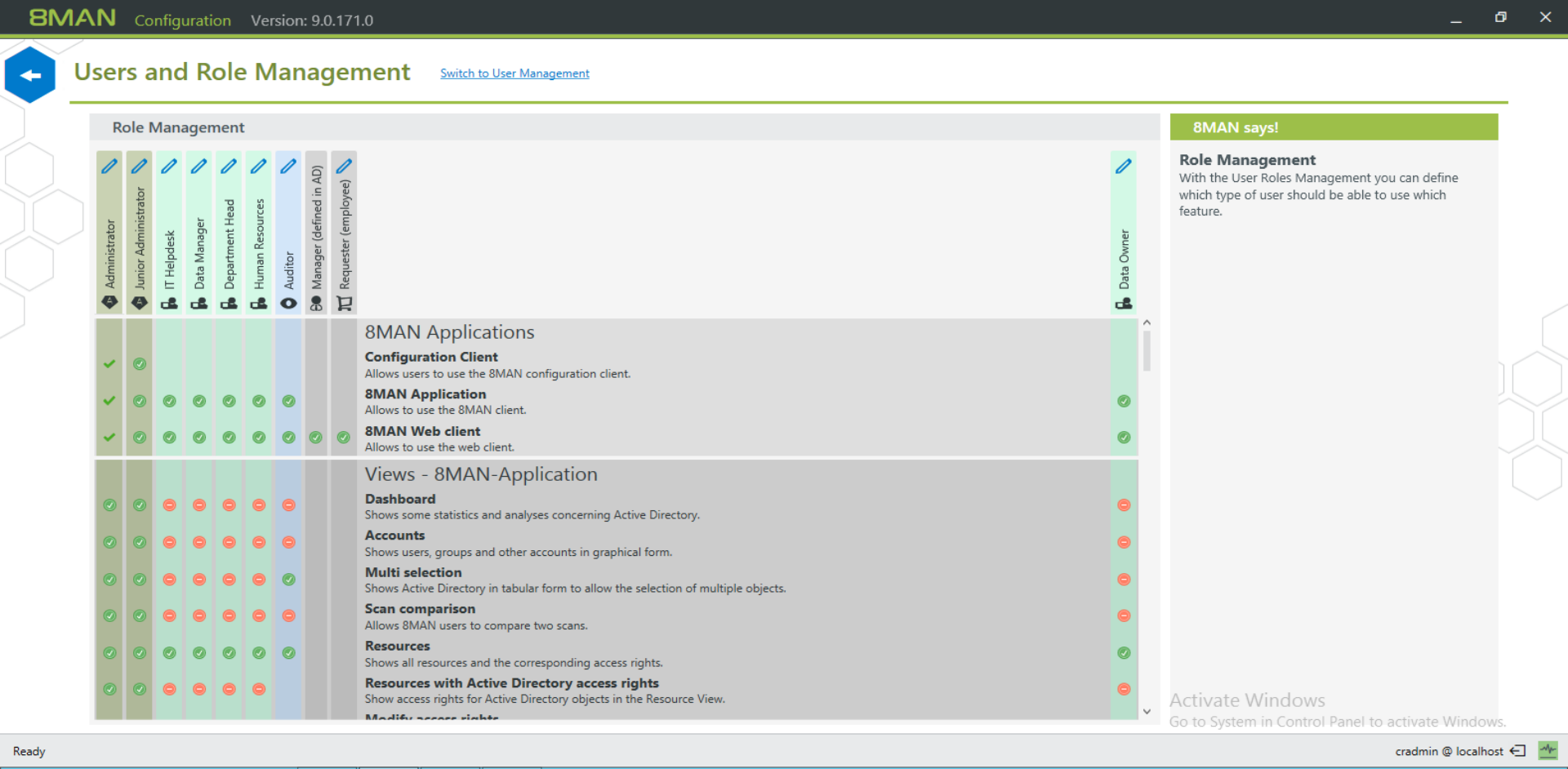This screenshot has height=769, width=1568.
Task: Toggle Configuration Client for Junior Administrator
Action: point(140,364)
